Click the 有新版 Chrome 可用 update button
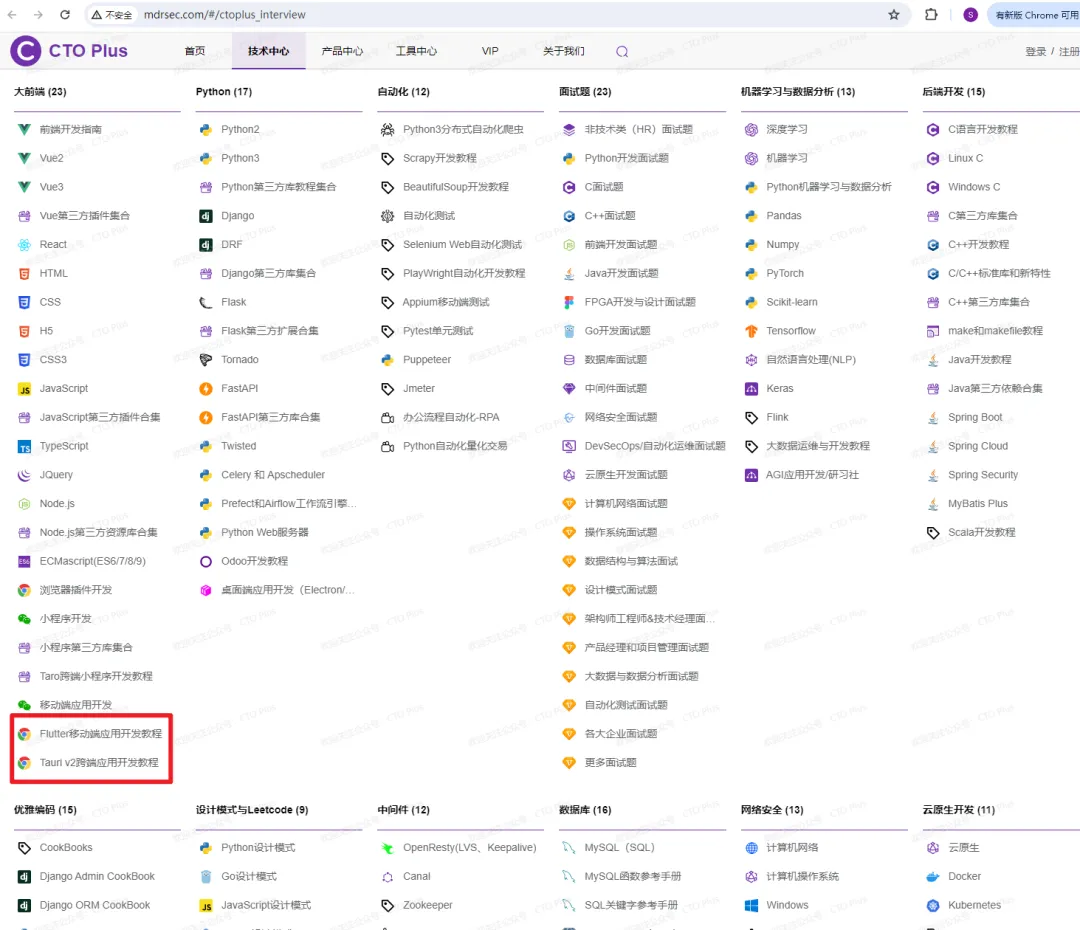The height and width of the screenshot is (930, 1080). coord(1035,14)
